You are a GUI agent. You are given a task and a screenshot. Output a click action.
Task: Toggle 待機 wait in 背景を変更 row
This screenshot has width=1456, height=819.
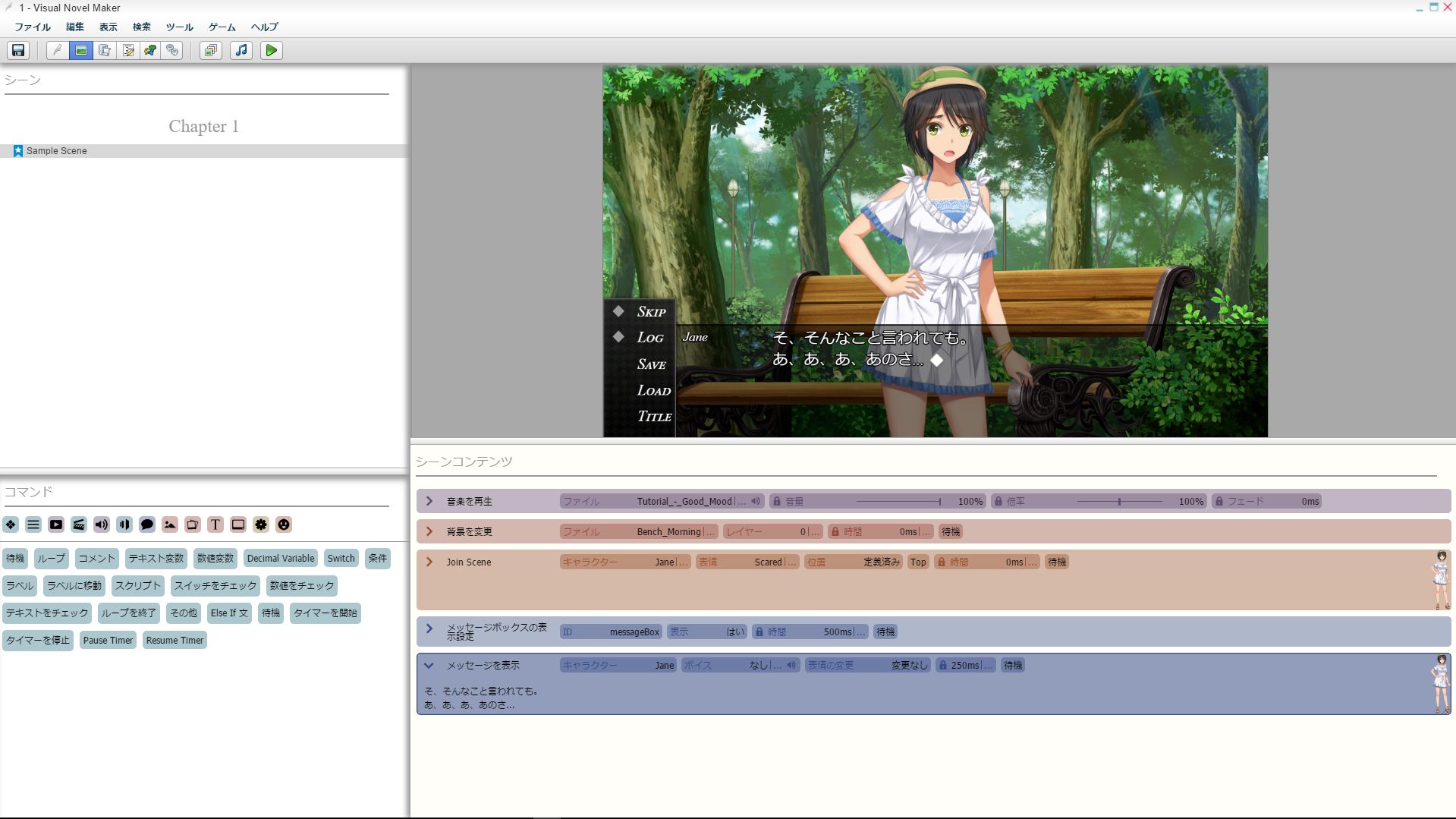951,532
